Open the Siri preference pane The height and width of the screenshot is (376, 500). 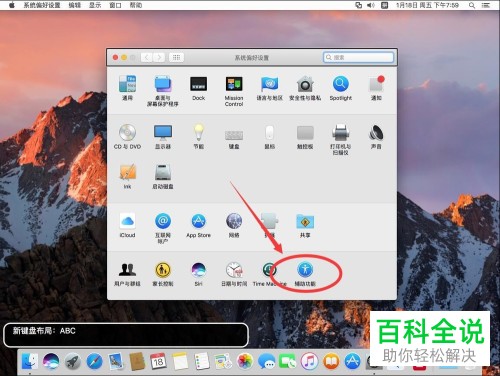pos(198,274)
